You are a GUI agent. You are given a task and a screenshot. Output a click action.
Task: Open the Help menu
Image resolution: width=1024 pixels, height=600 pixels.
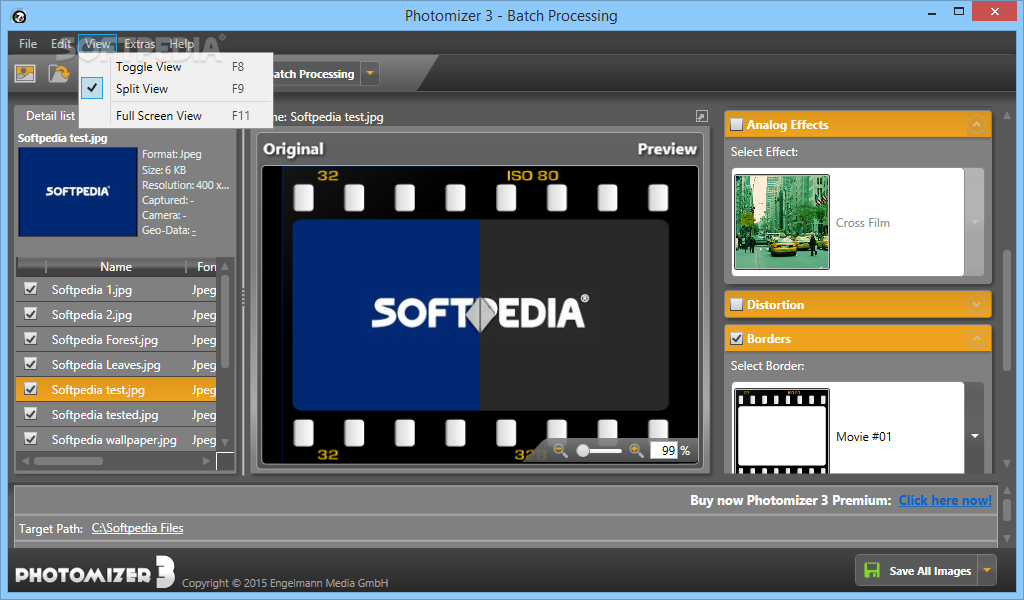click(x=182, y=44)
